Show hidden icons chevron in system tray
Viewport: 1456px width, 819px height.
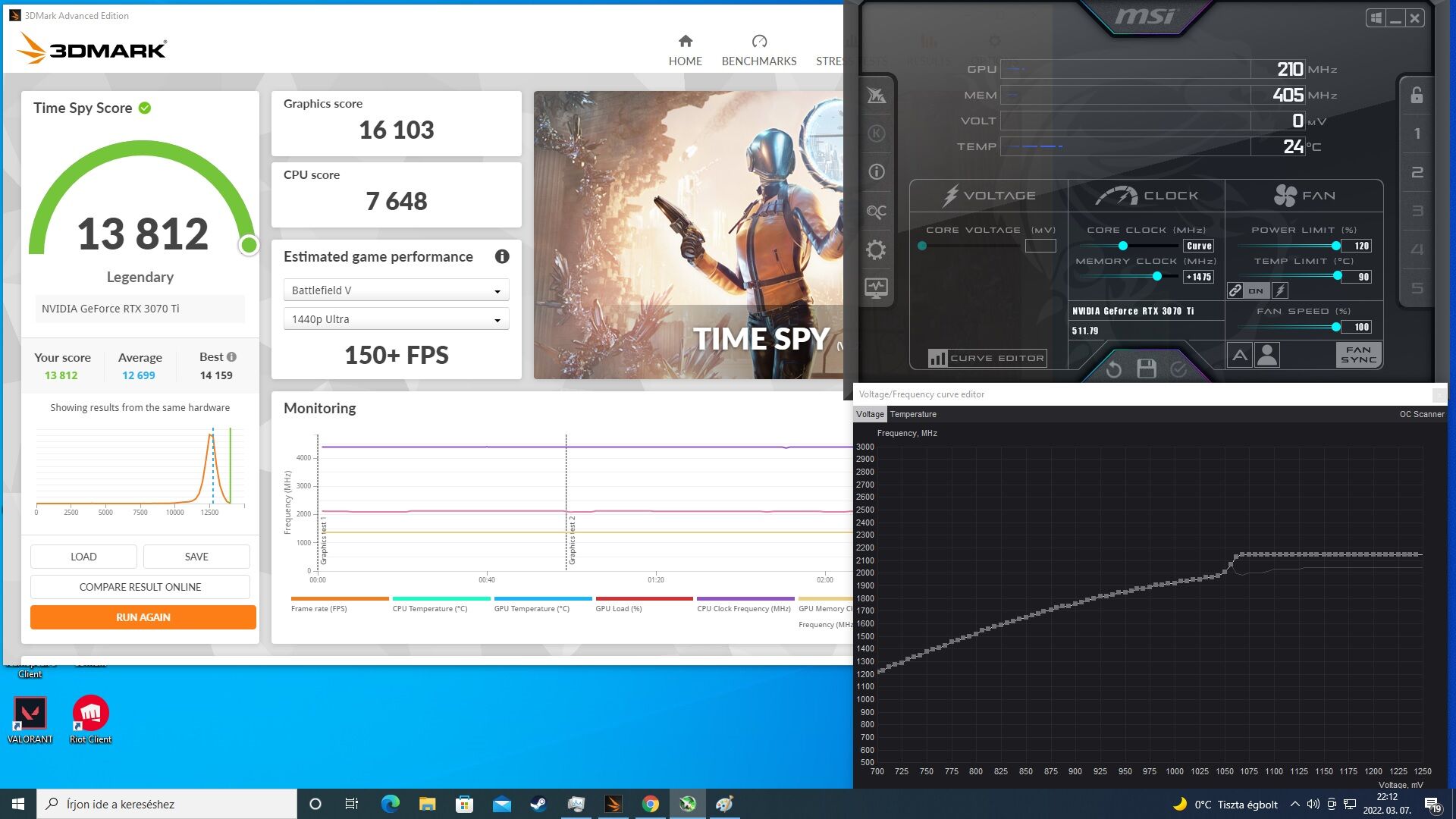pos(1294,805)
